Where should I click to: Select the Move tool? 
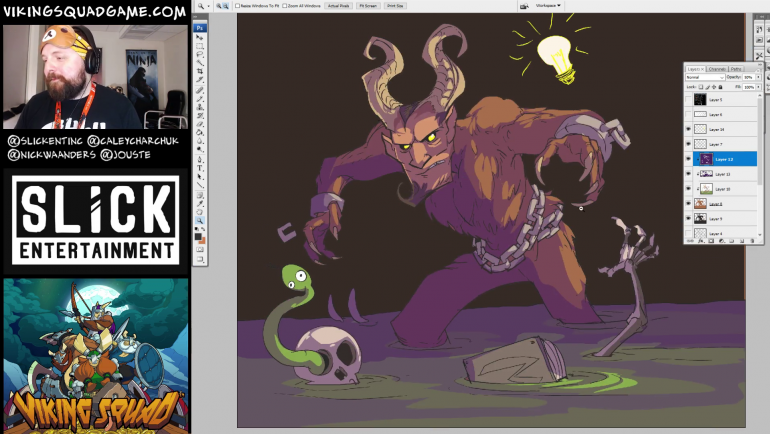pyautogui.click(x=200, y=37)
